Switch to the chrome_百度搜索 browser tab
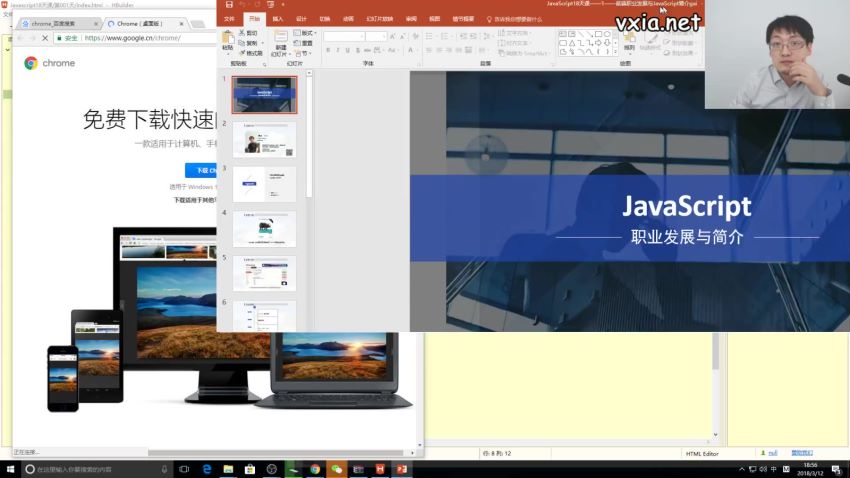Screen dimensions: 850x478 (55, 23)
